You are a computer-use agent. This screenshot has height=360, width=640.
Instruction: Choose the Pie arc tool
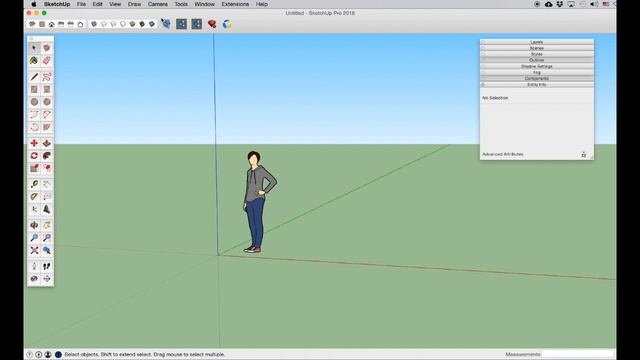pos(47,127)
